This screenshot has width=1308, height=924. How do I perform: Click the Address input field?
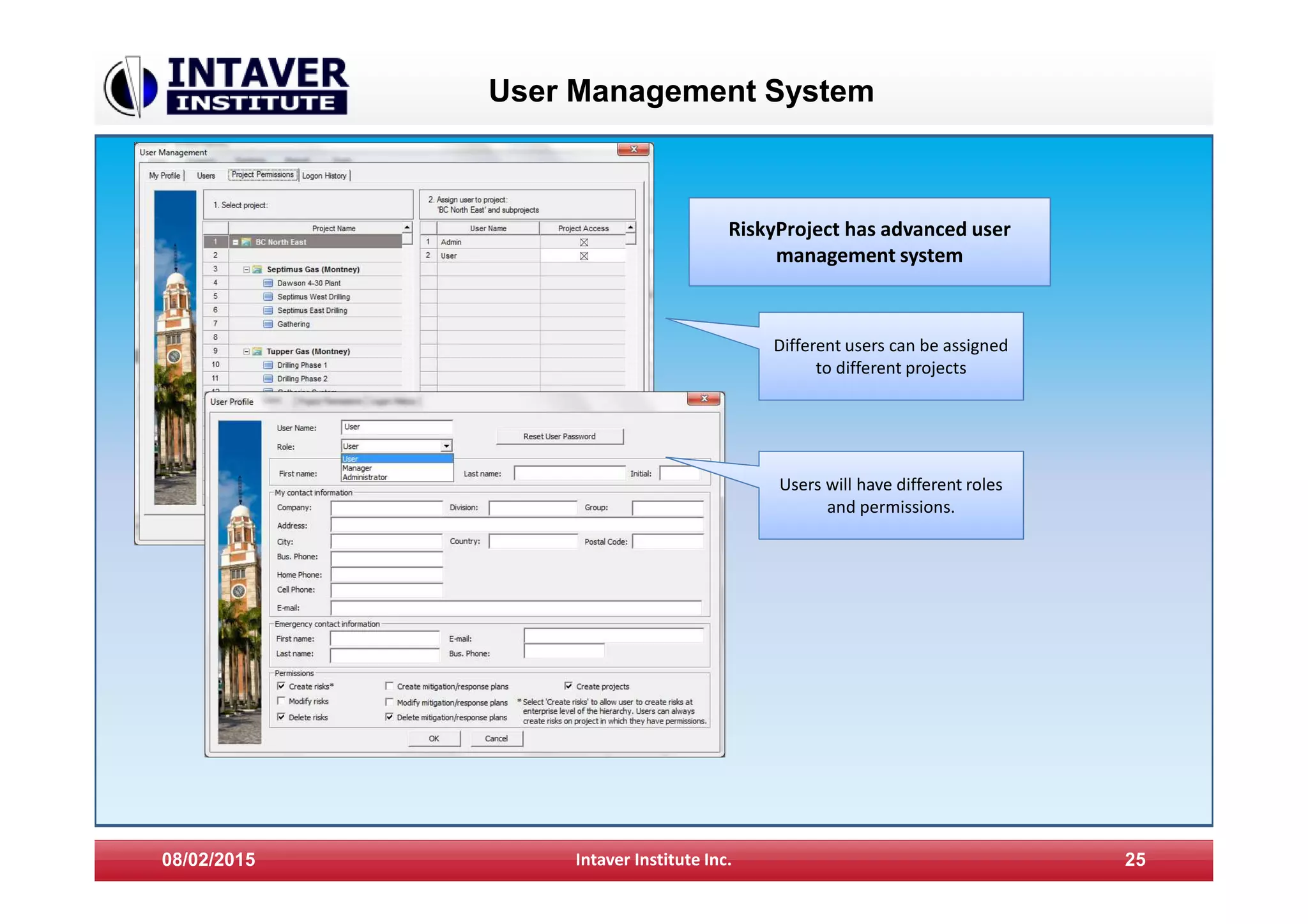(x=517, y=526)
